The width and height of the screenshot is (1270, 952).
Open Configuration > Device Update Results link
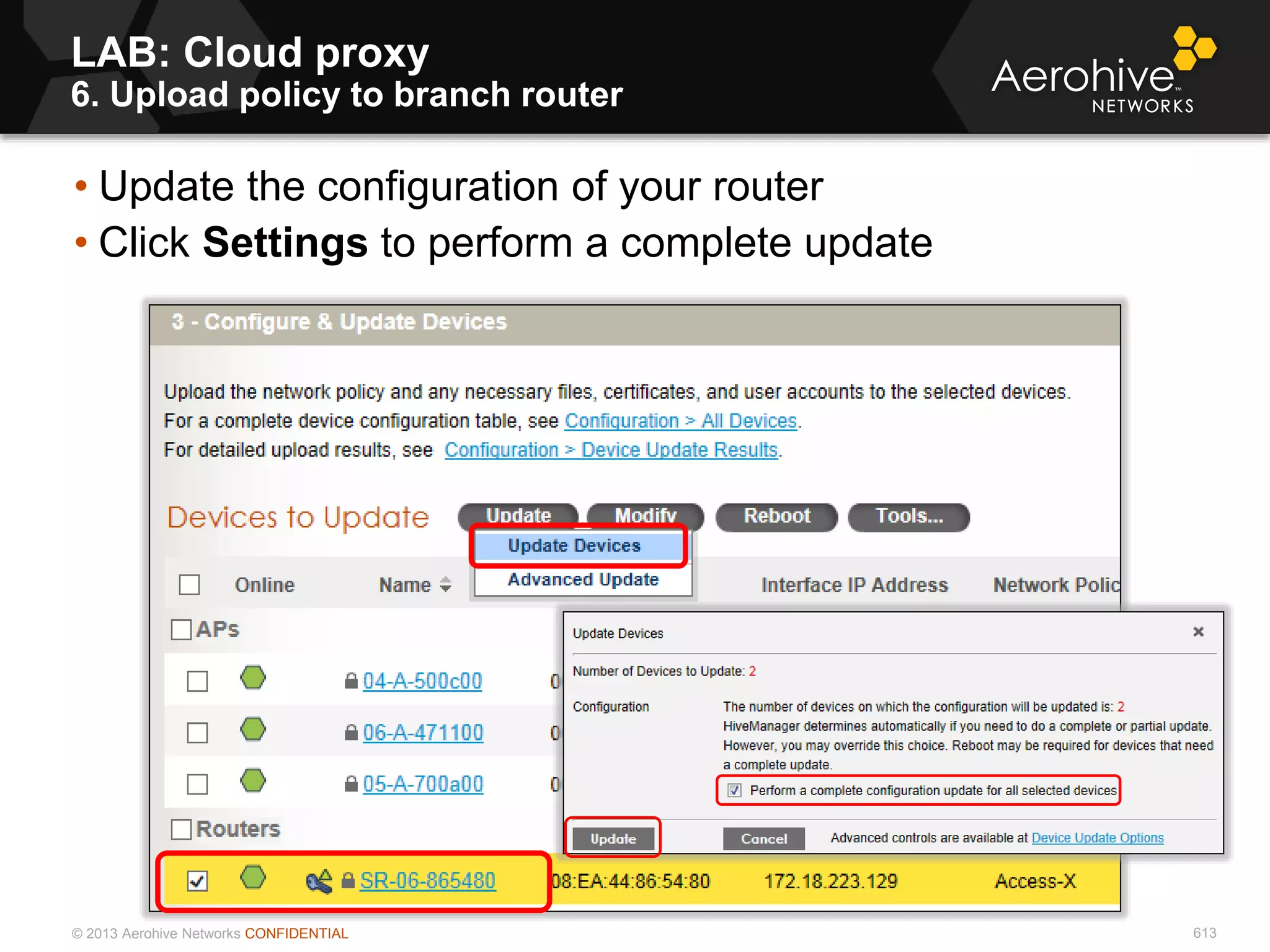tap(611, 450)
